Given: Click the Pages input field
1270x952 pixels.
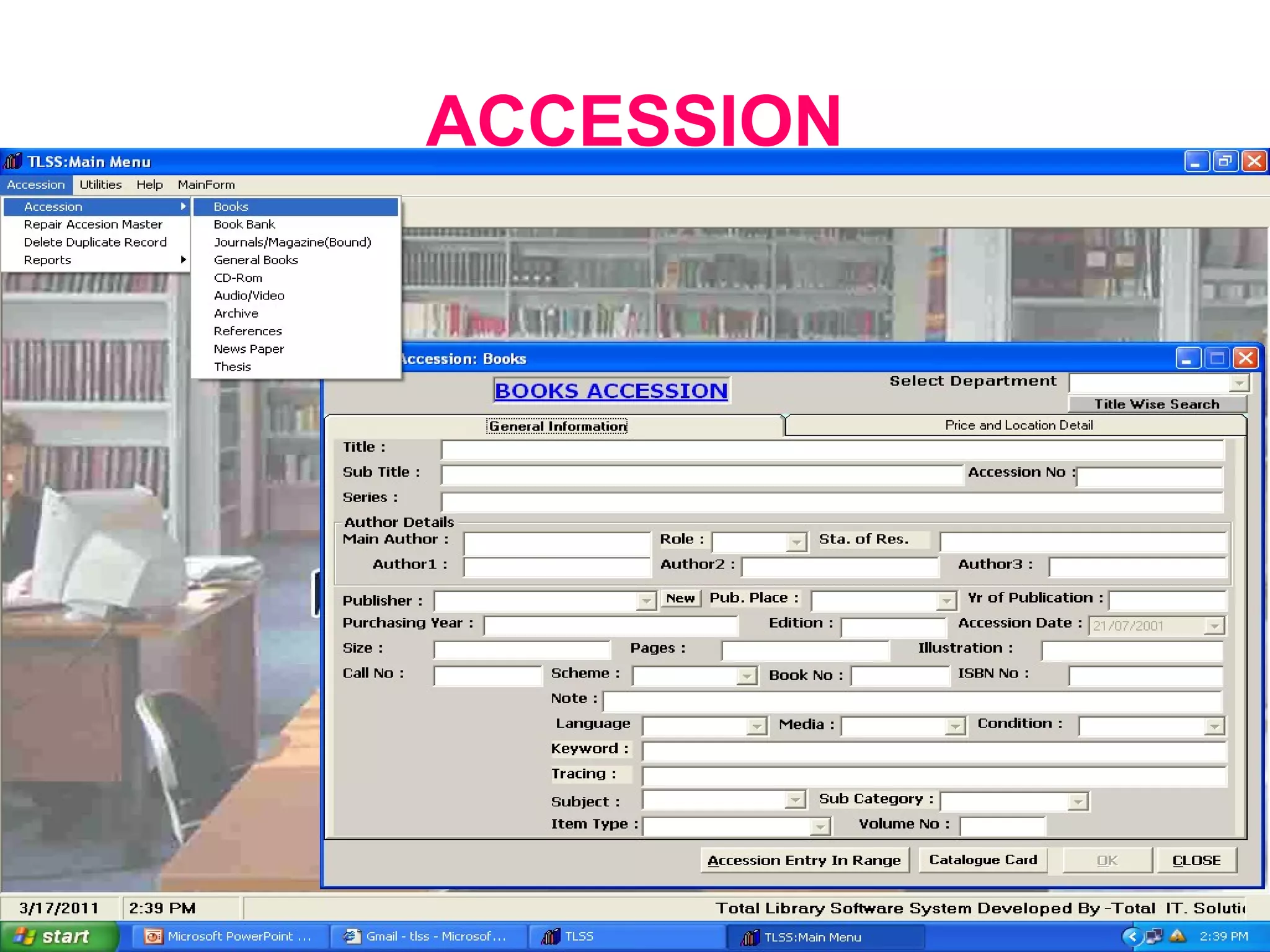Looking at the screenshot, I should coord(805,651).
